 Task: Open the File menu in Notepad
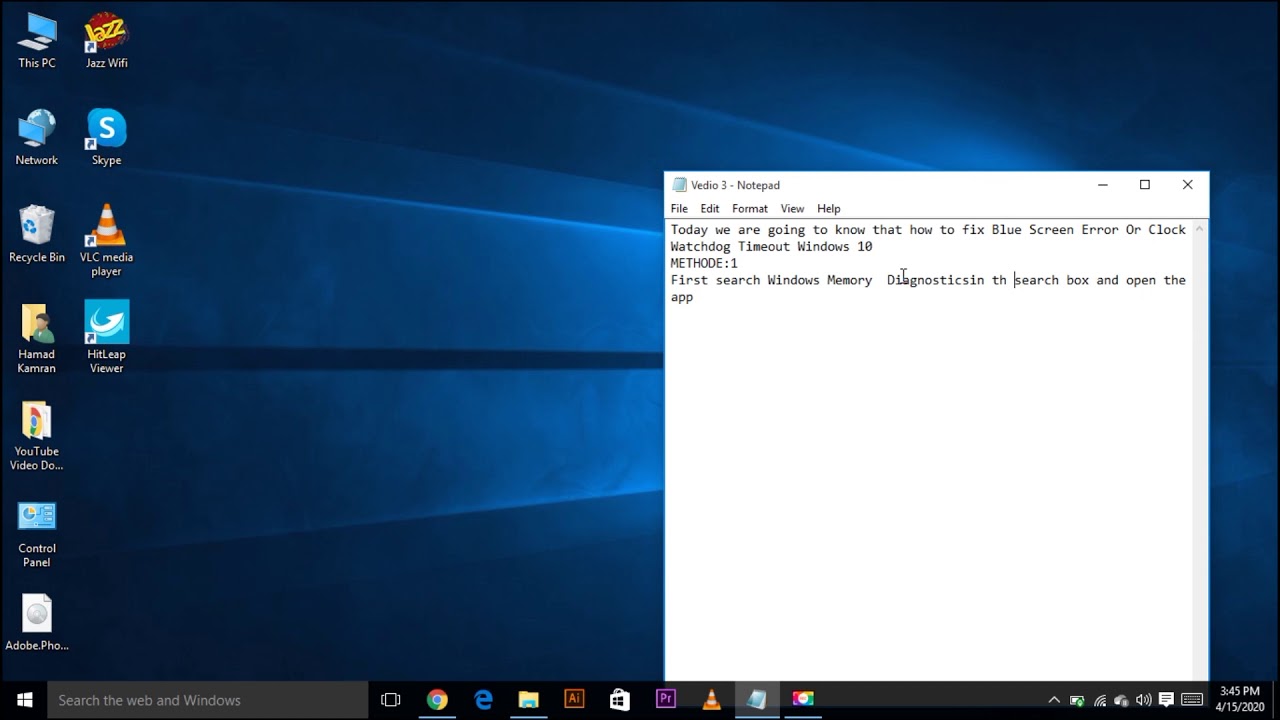679,209
